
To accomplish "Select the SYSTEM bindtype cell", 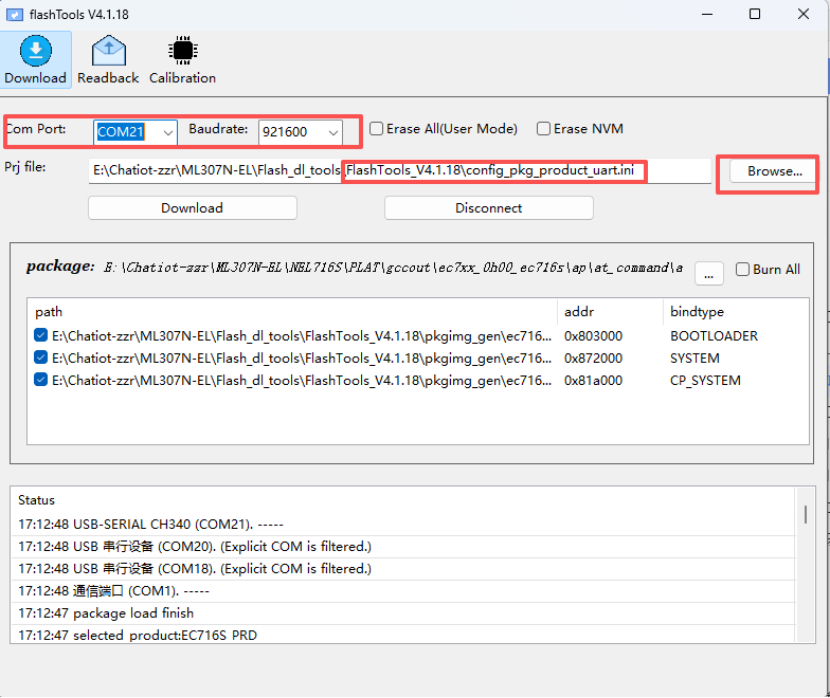I will pyautogui.click(x=694, y=358).
